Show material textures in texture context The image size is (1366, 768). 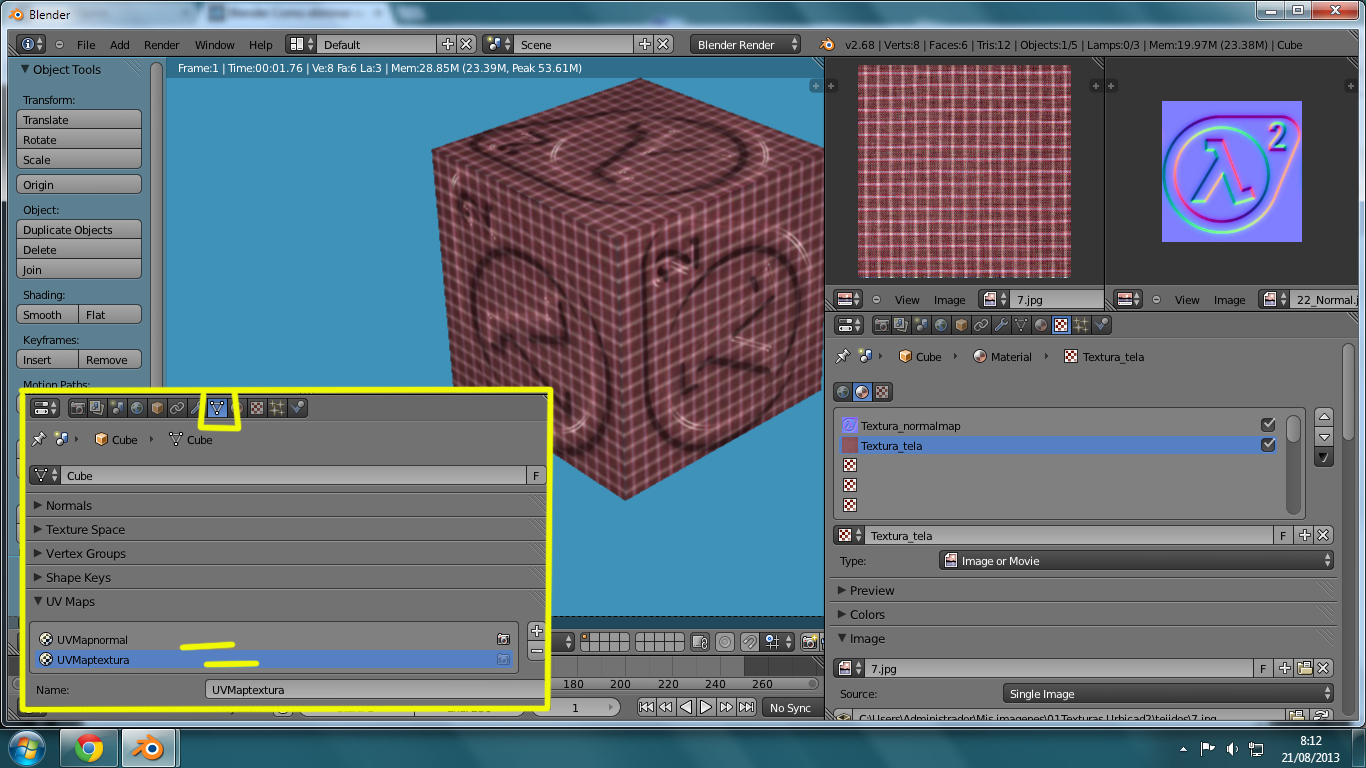862,392
